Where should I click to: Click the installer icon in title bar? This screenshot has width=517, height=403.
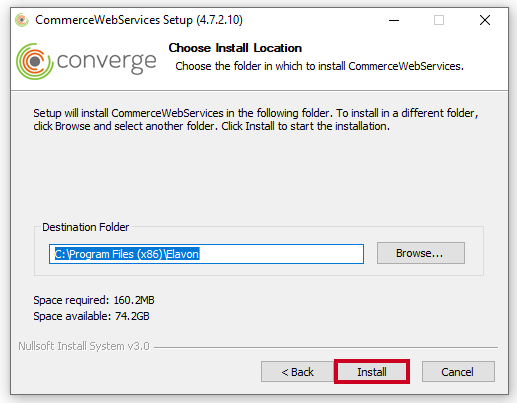click(x=22, y=20)
